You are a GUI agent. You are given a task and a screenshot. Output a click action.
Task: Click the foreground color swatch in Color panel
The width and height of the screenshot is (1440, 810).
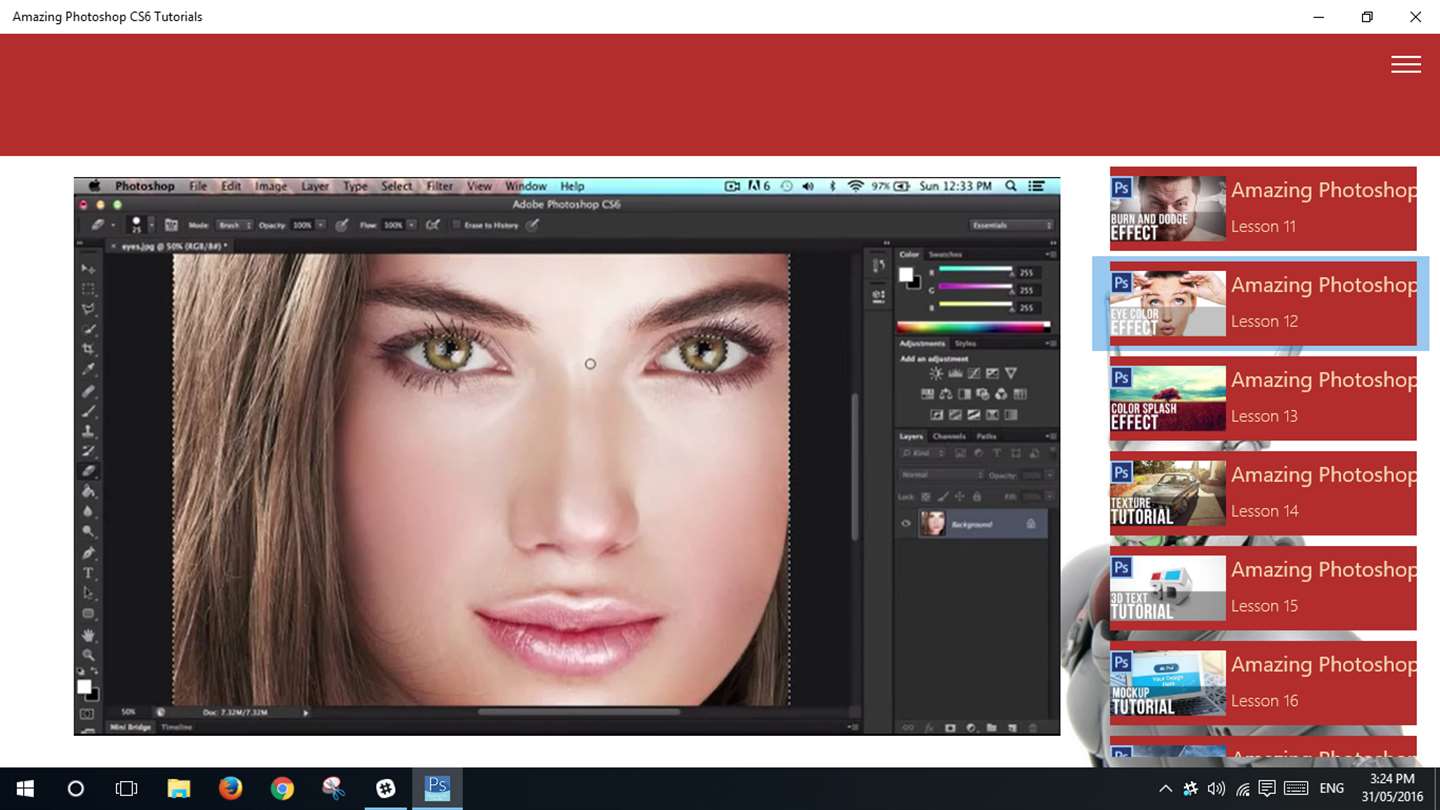(x=906, y=275)
